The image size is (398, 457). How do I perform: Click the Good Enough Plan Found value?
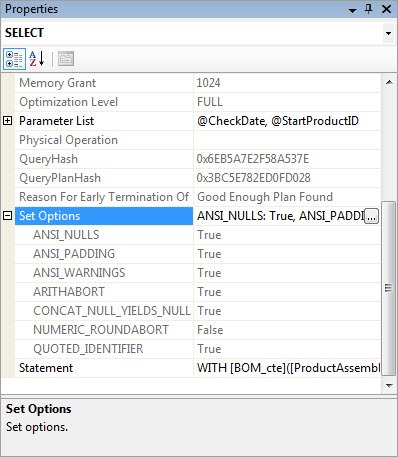pos(265,197)
